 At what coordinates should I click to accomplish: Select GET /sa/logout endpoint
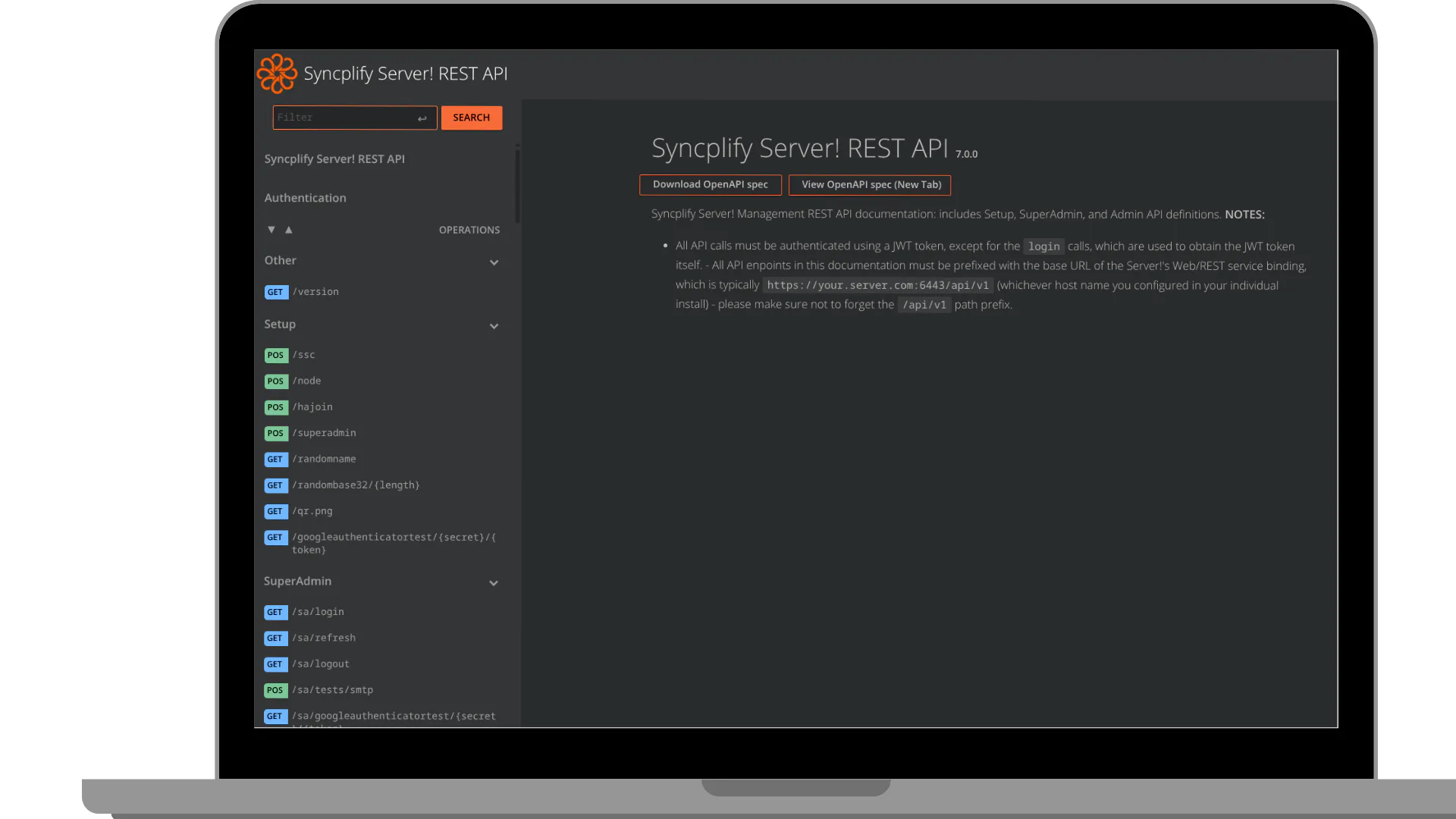point(307,664)
